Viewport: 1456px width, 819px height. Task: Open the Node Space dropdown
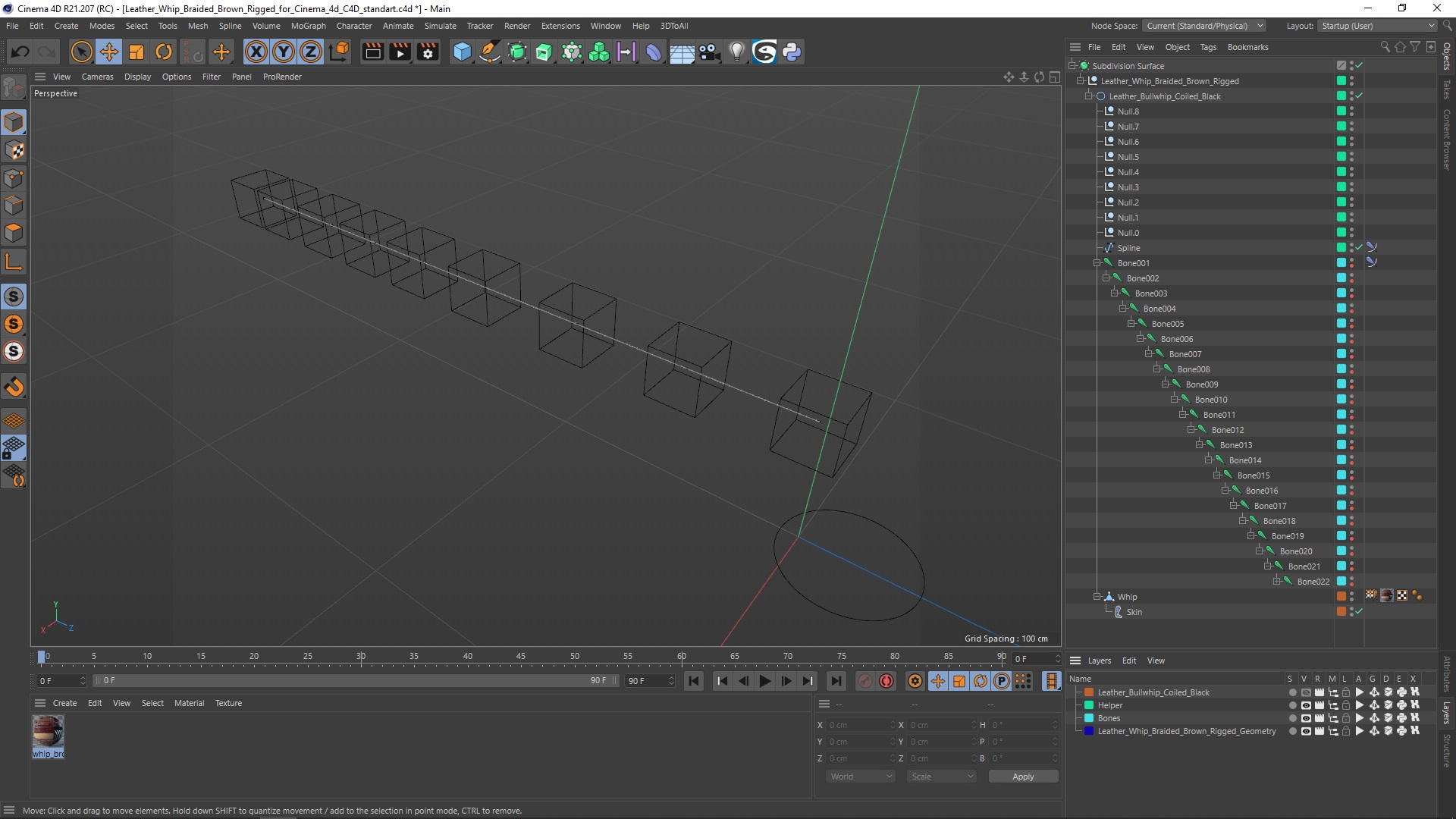[1204, 26]
